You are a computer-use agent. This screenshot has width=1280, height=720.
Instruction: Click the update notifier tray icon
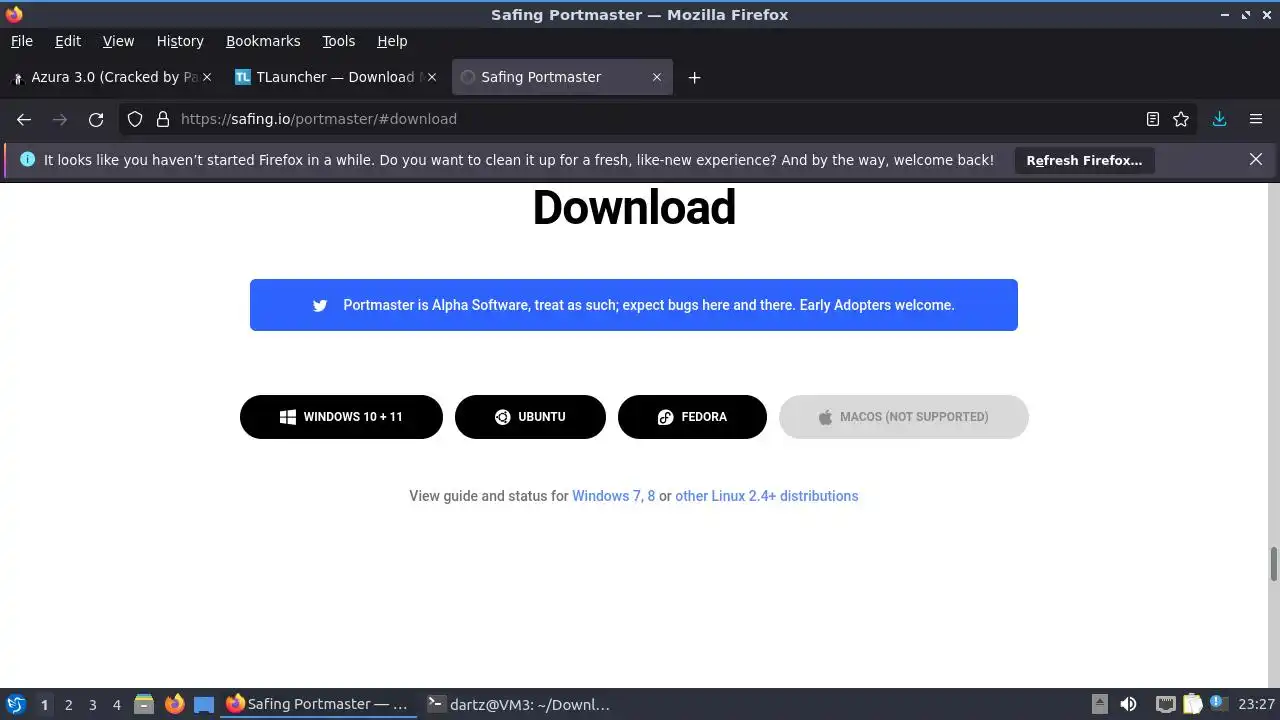(1218, 704)
